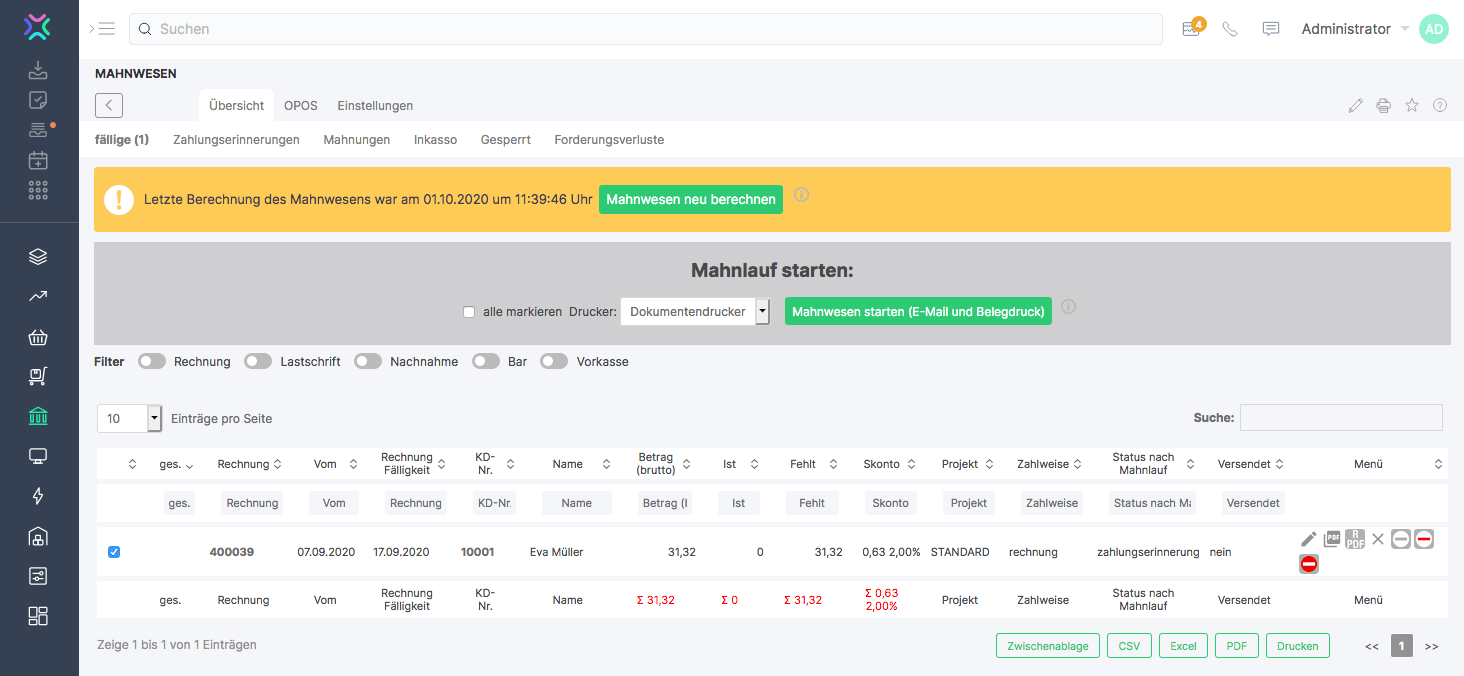Click the back arrow button under Mahnwesen
1464x676 pixels.
[109, 105]
